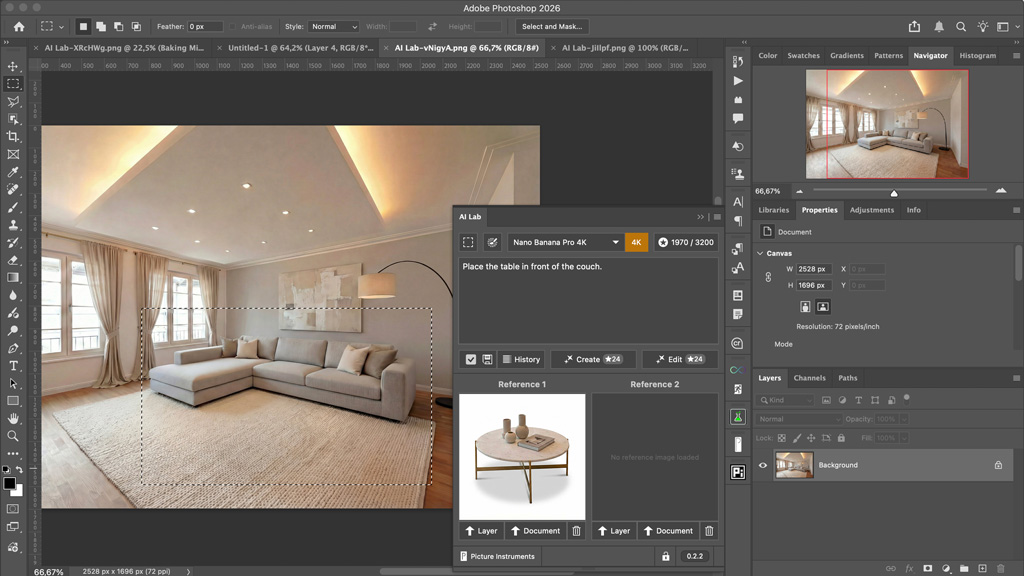
Task: Select the Crop tool
Action: click(x=13, y=137)
